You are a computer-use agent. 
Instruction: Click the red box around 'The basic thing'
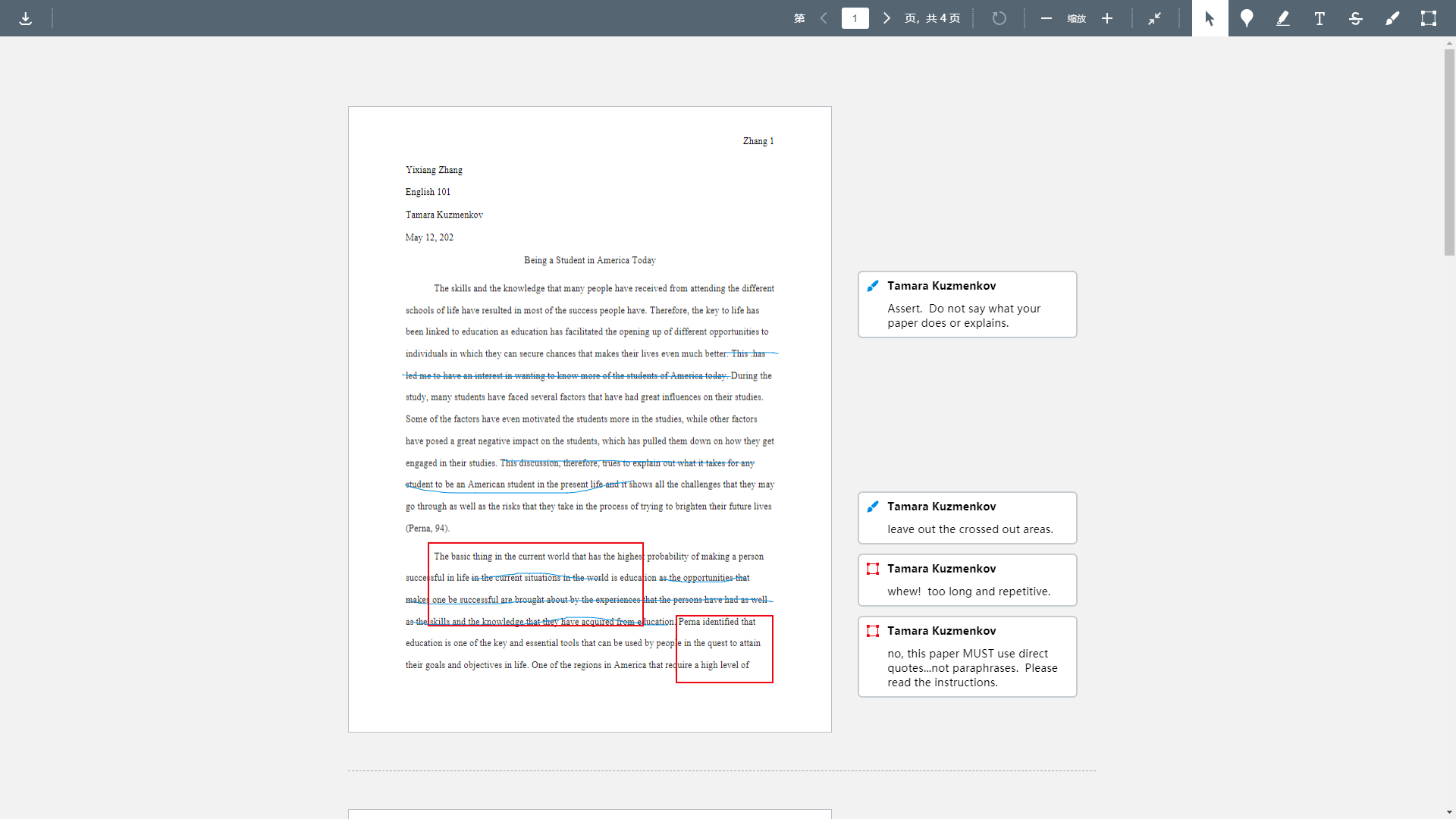(x=535, y=584)
